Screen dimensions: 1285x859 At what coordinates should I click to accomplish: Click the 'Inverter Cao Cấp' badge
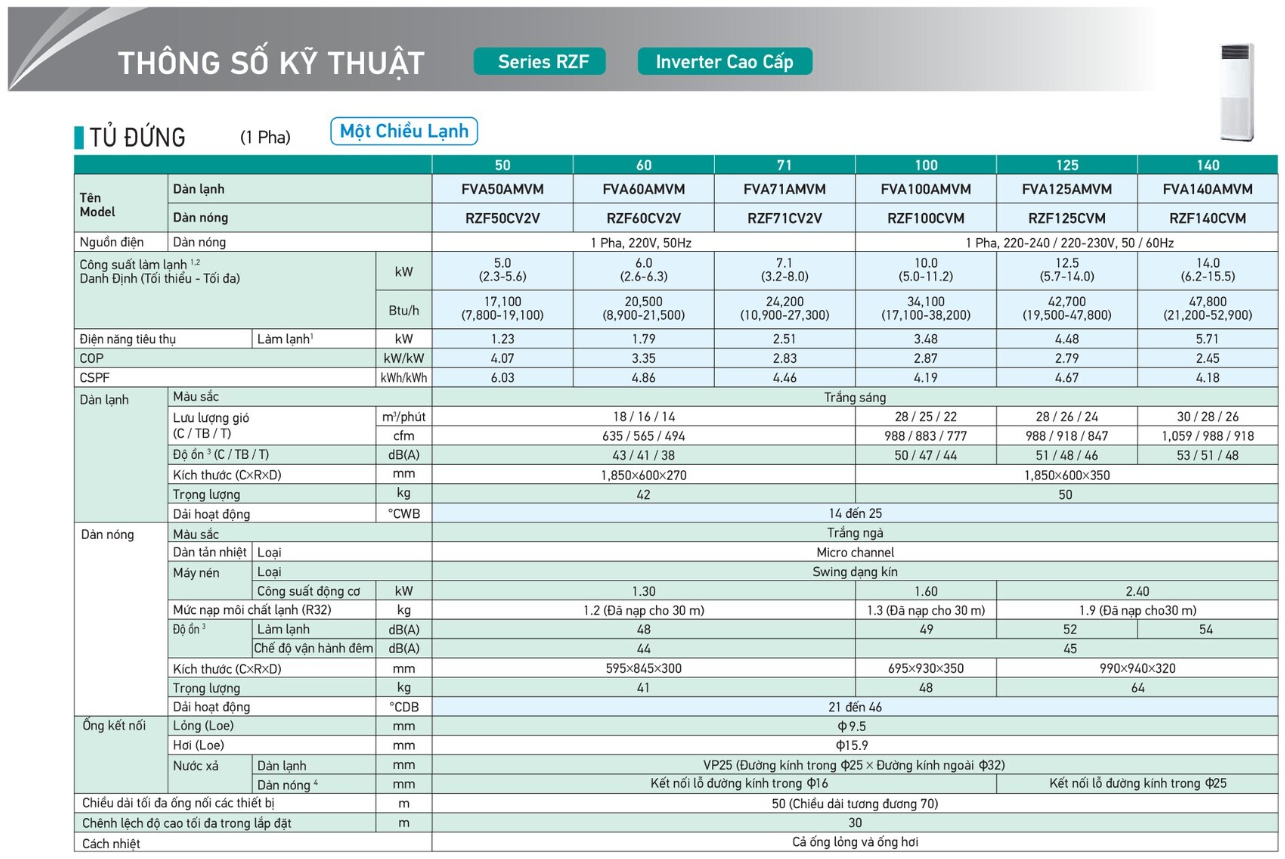tap(725, 62)
